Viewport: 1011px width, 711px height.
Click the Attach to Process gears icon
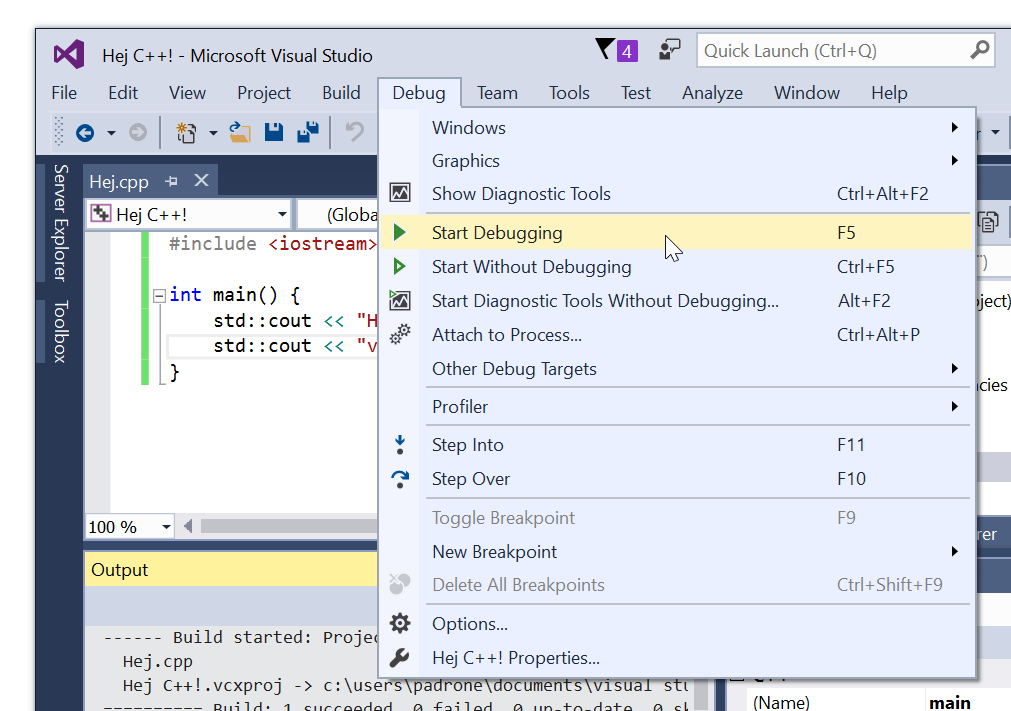[400, 334]
